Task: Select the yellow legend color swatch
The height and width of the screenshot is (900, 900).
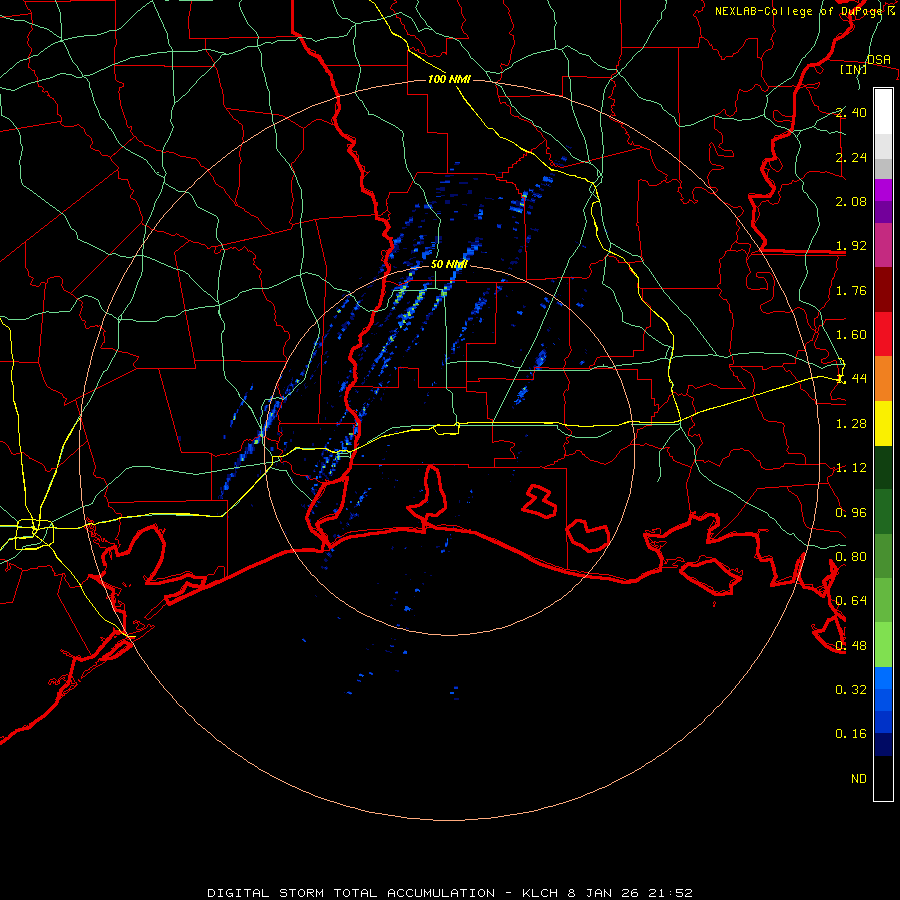Action: coord(883,423)
